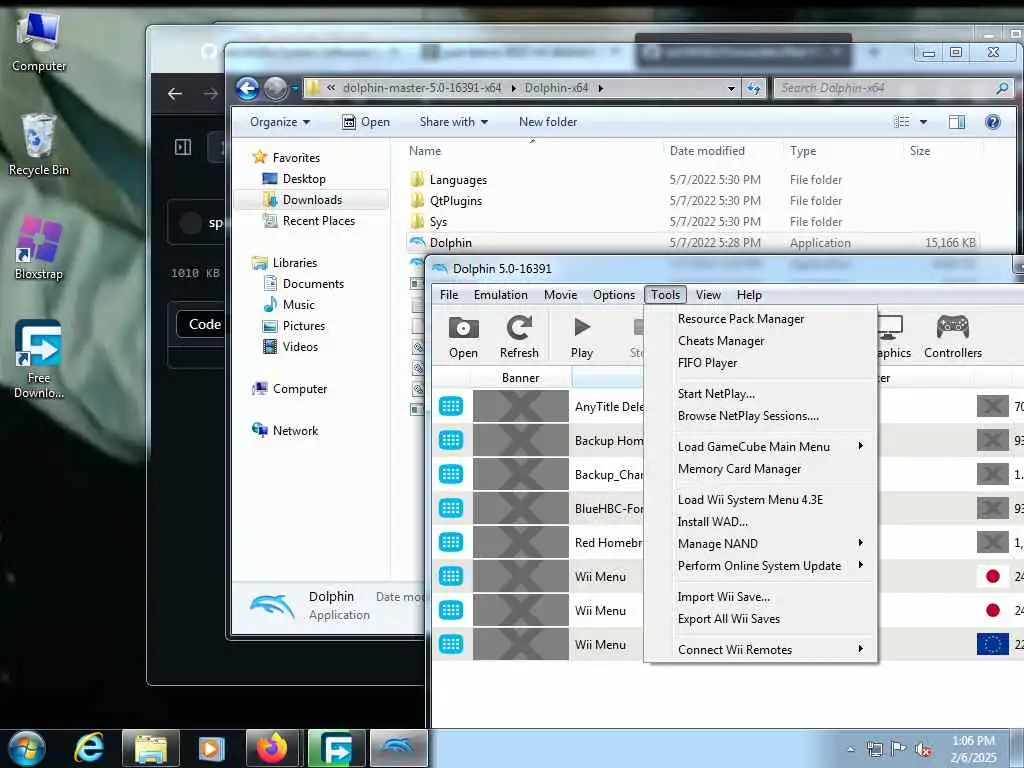The width and height of the screenshot is (1024, 768).
Task: Launch the Bloxstrap desktop shortcut
Action: tap(39, 248)
